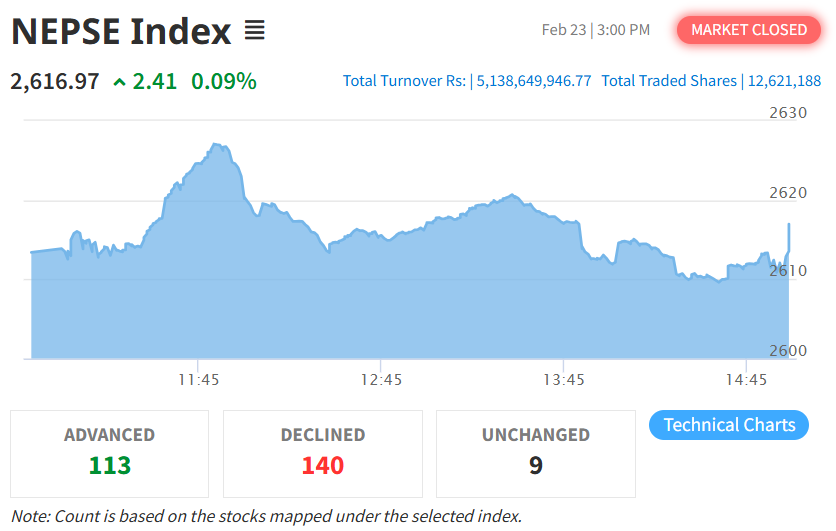Click the 14:45 time axis label
This screenshot has height=531, width=836.
pyautogui.click(x=746, y=380)
